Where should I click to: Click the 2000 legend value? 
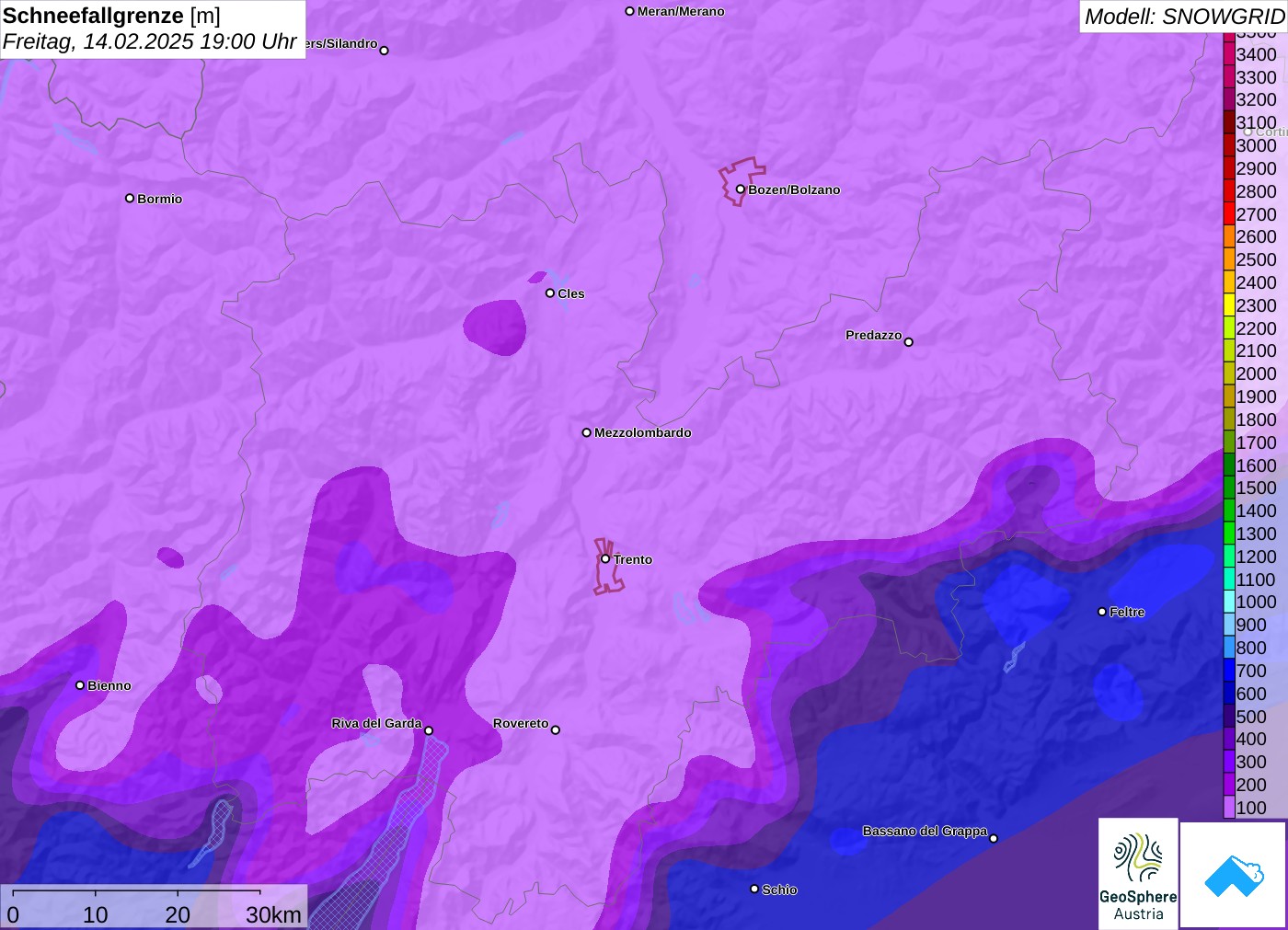coord(1257,373)
